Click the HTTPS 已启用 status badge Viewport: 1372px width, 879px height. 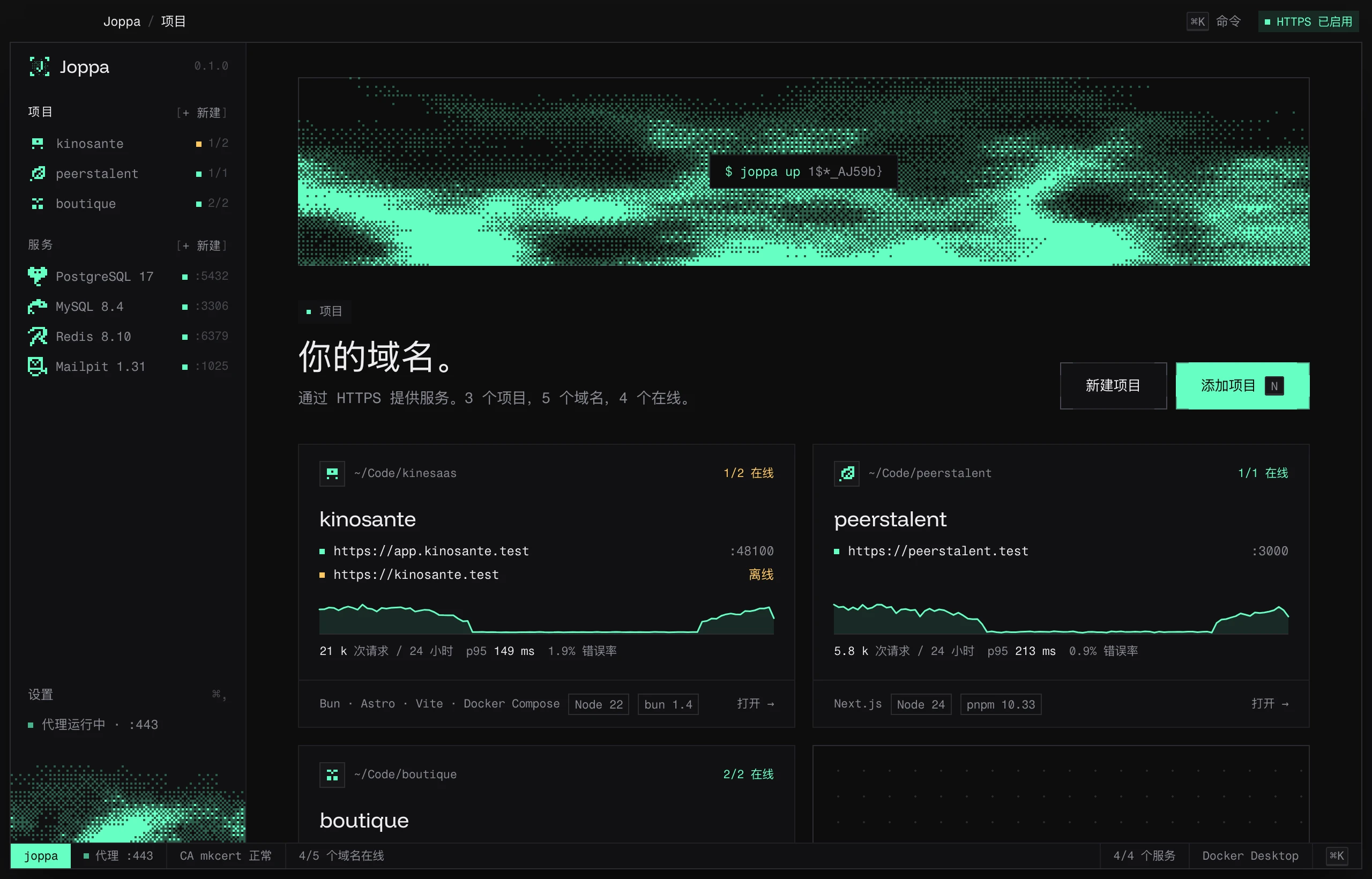pyautogui.click(x=1308, y=21)
